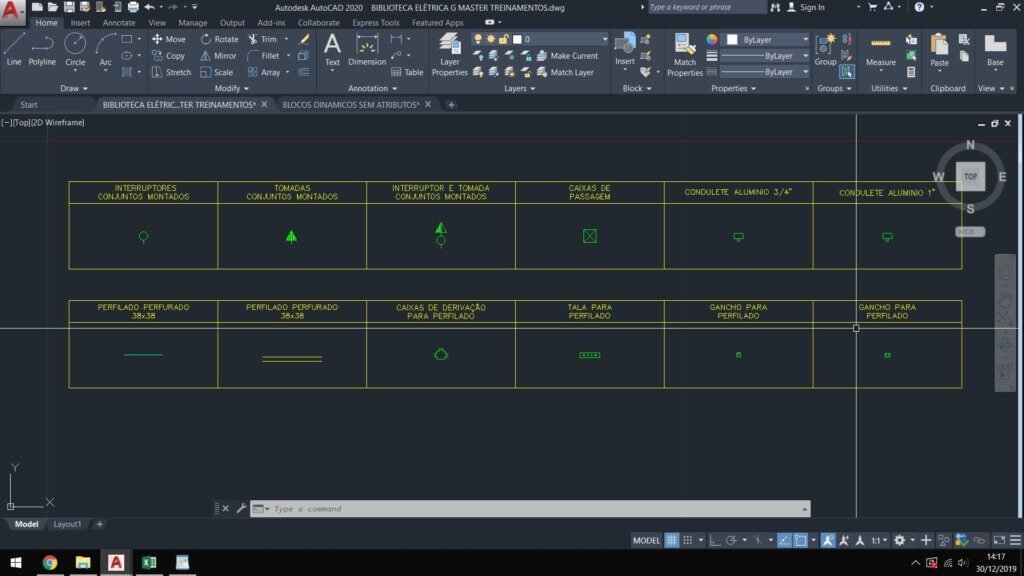Toggle clean screen mode
1024x576 pixels.
(999, 540)
